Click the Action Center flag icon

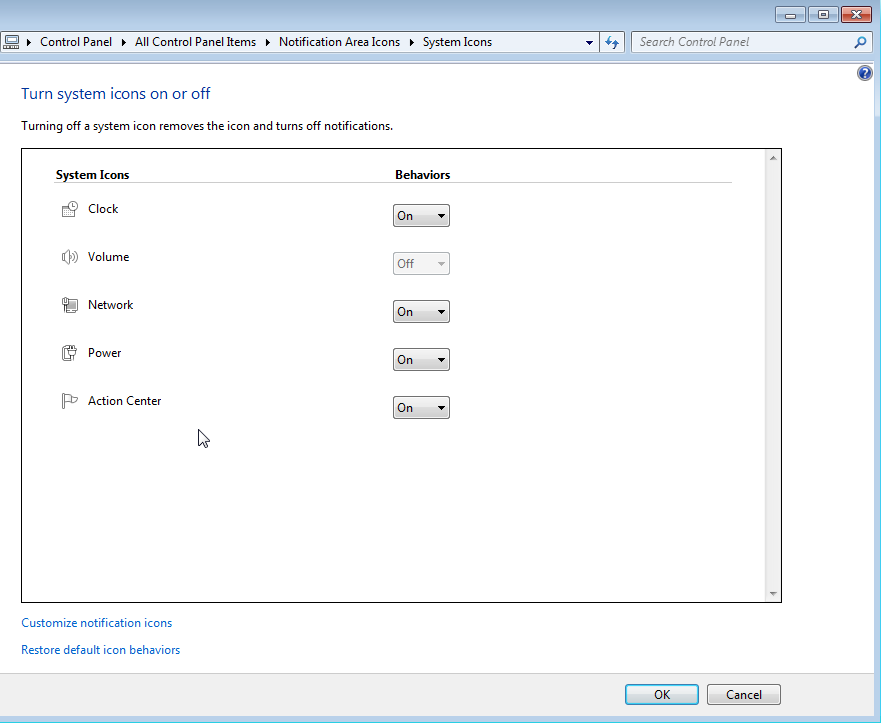tap(69, 400)
